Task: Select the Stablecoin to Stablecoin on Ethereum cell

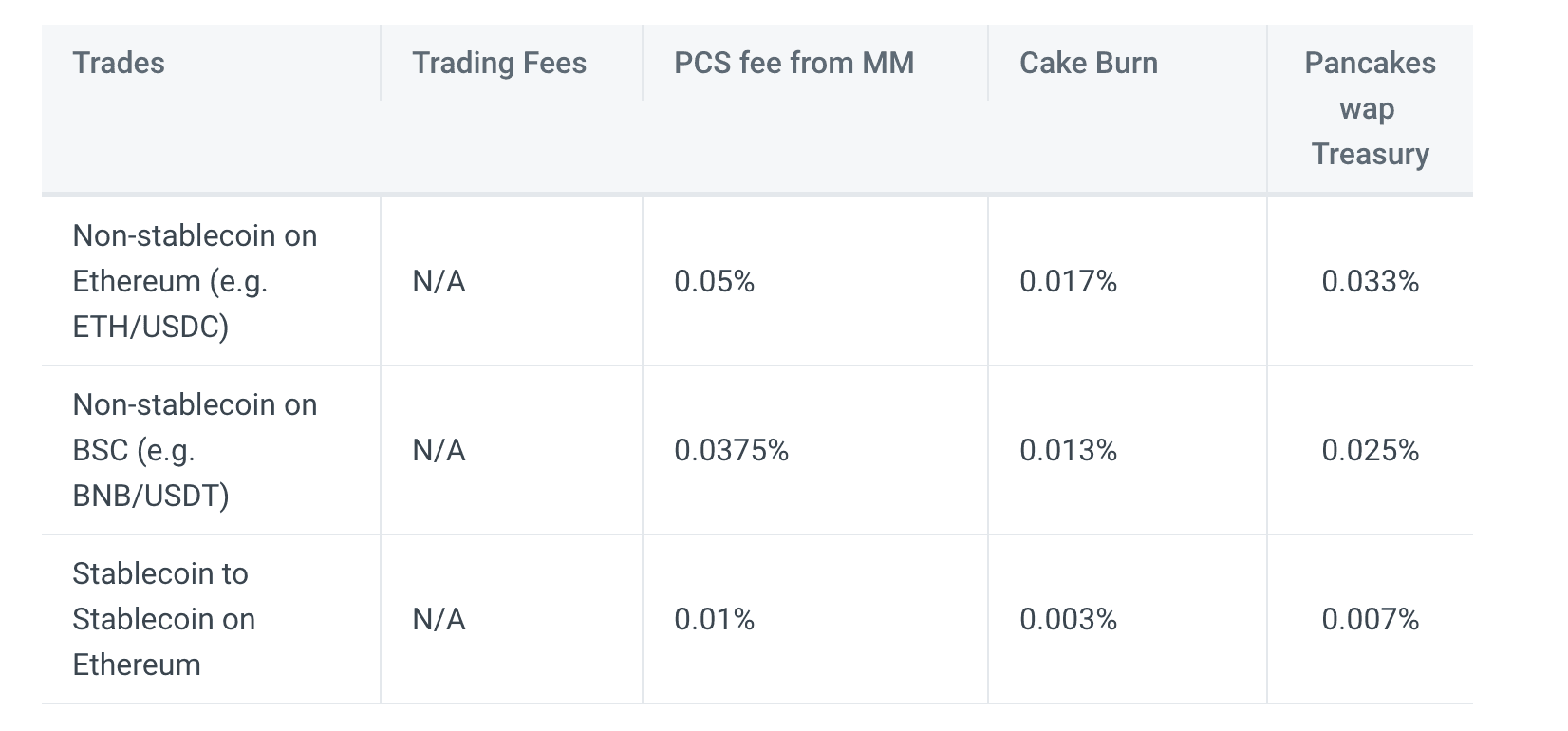Action: (x=163, y=619)
